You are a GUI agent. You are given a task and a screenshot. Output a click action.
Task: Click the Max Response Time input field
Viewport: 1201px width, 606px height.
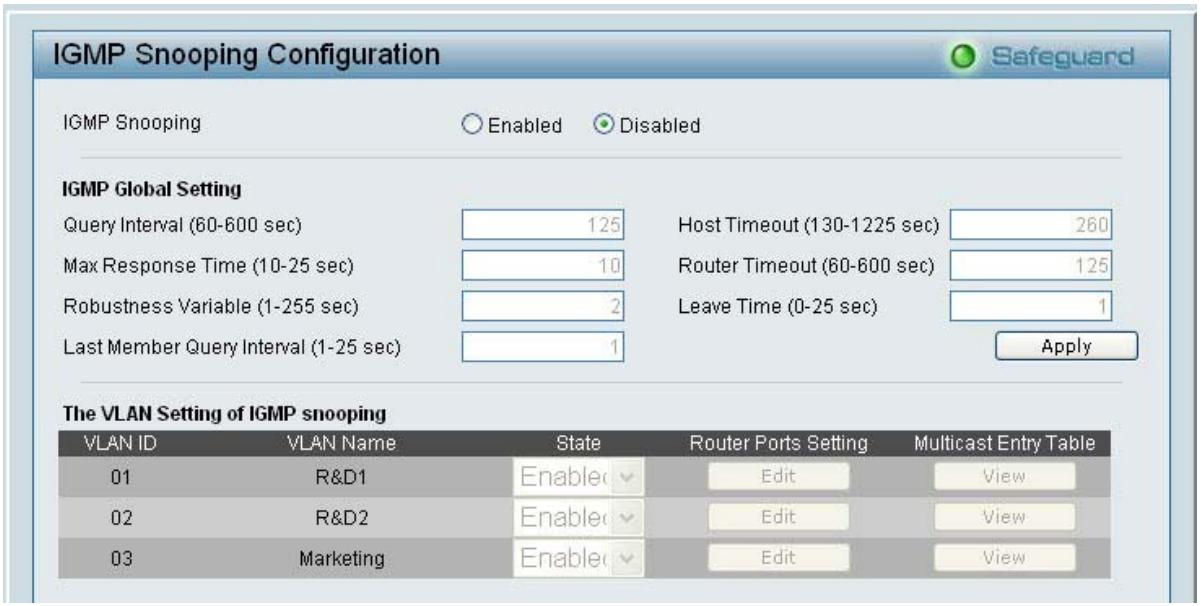543,266
